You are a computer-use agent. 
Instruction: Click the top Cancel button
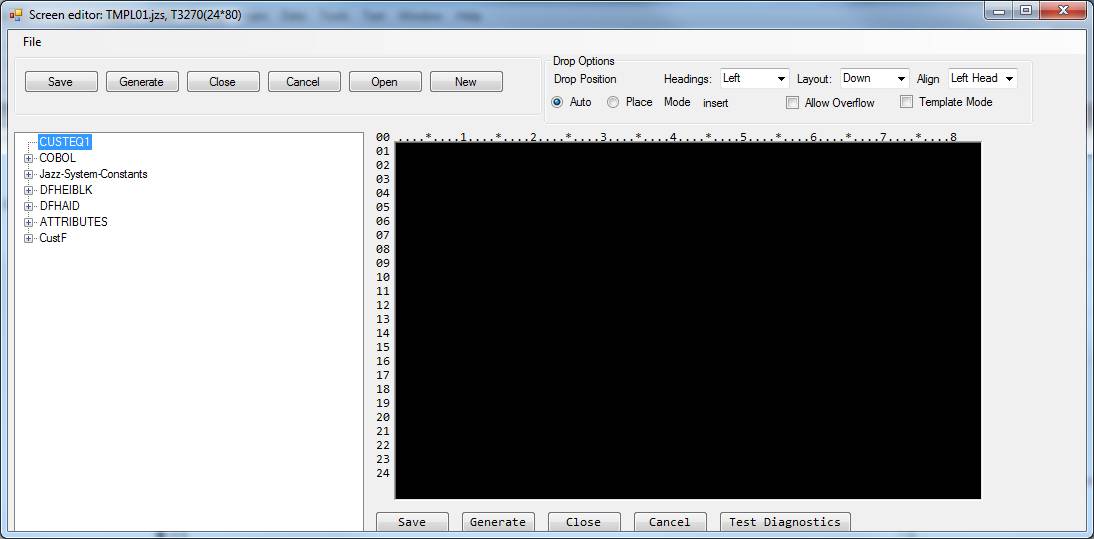coord(304,82)
